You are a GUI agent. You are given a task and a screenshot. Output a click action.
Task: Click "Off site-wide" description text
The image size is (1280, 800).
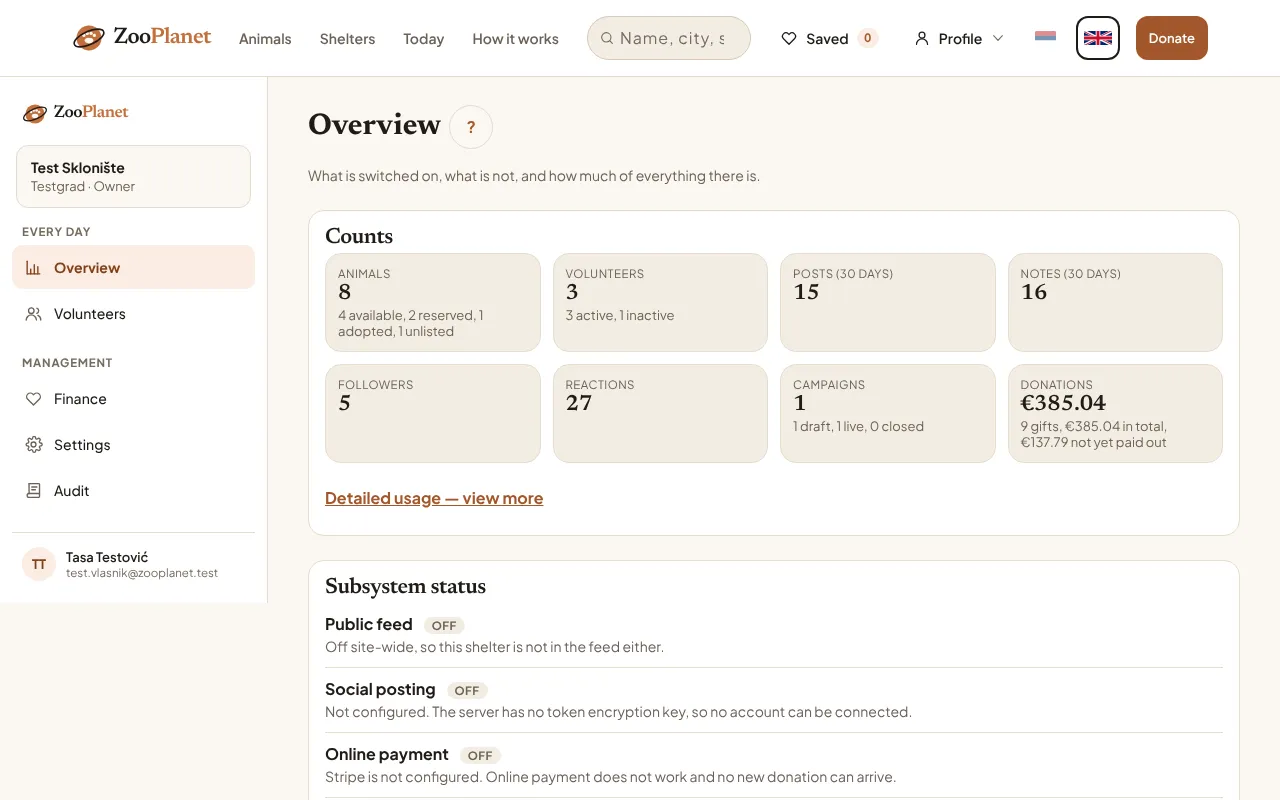click(494, 647)
